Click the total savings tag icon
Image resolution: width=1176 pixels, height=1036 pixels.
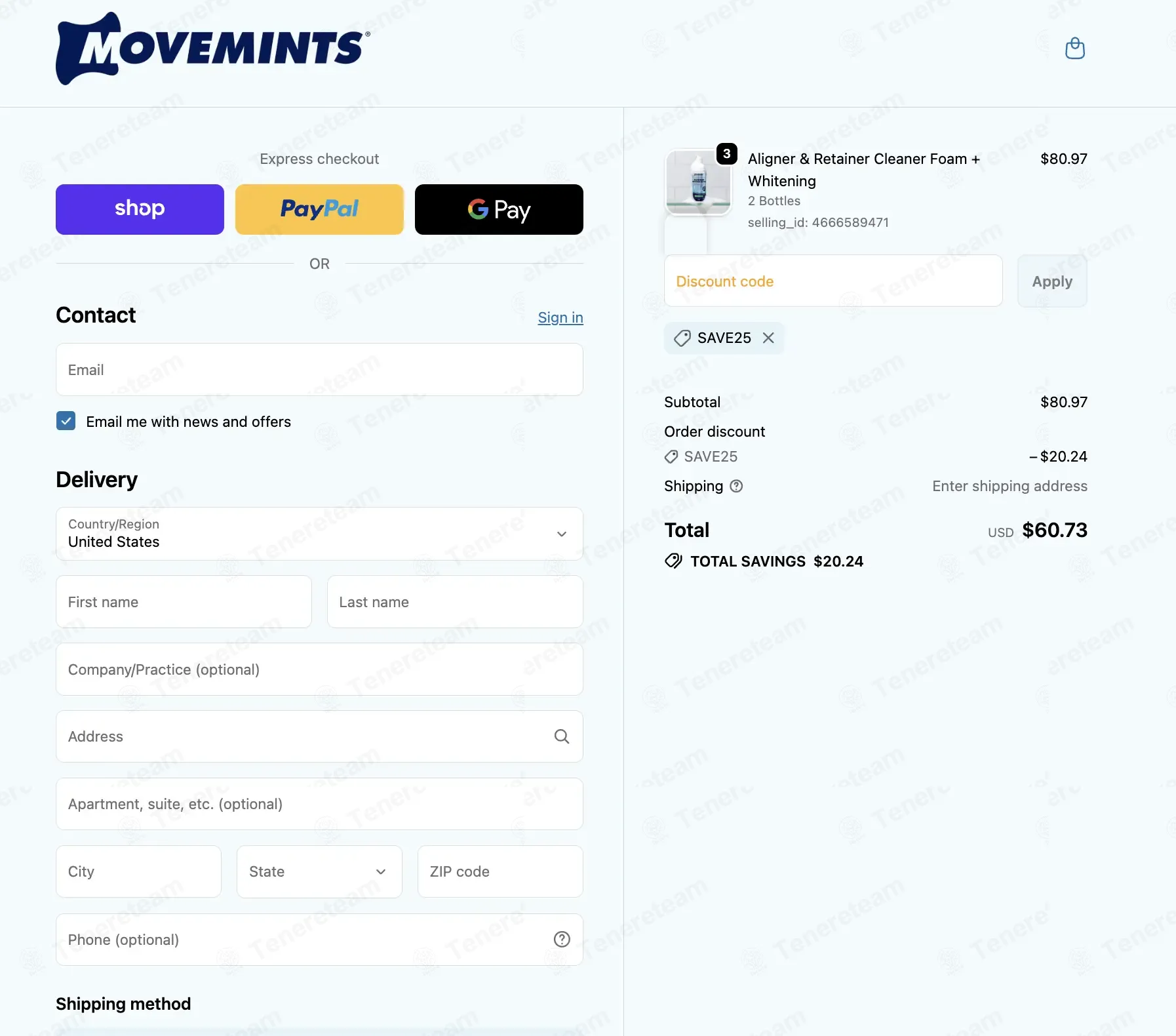(x=673, y=561)
